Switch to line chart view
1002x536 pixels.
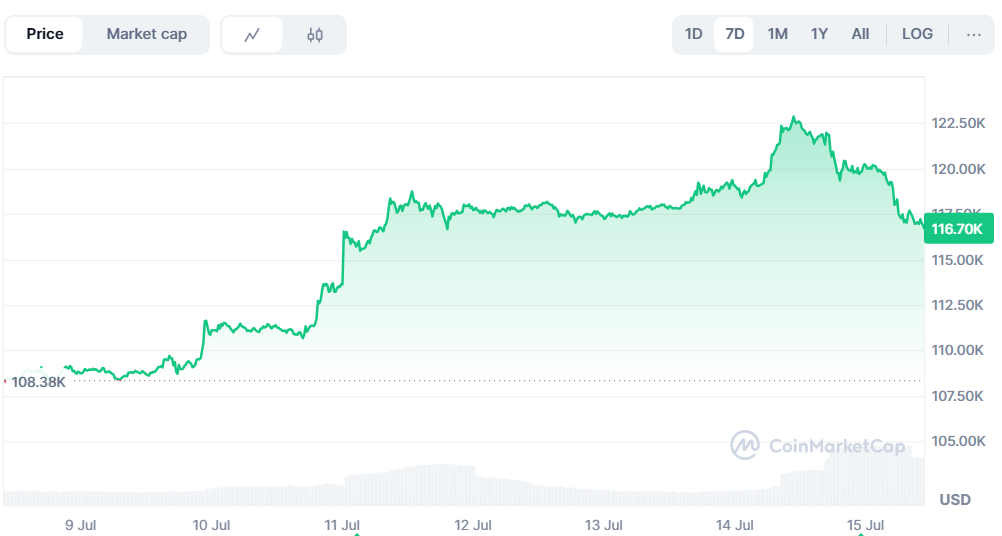252,35
